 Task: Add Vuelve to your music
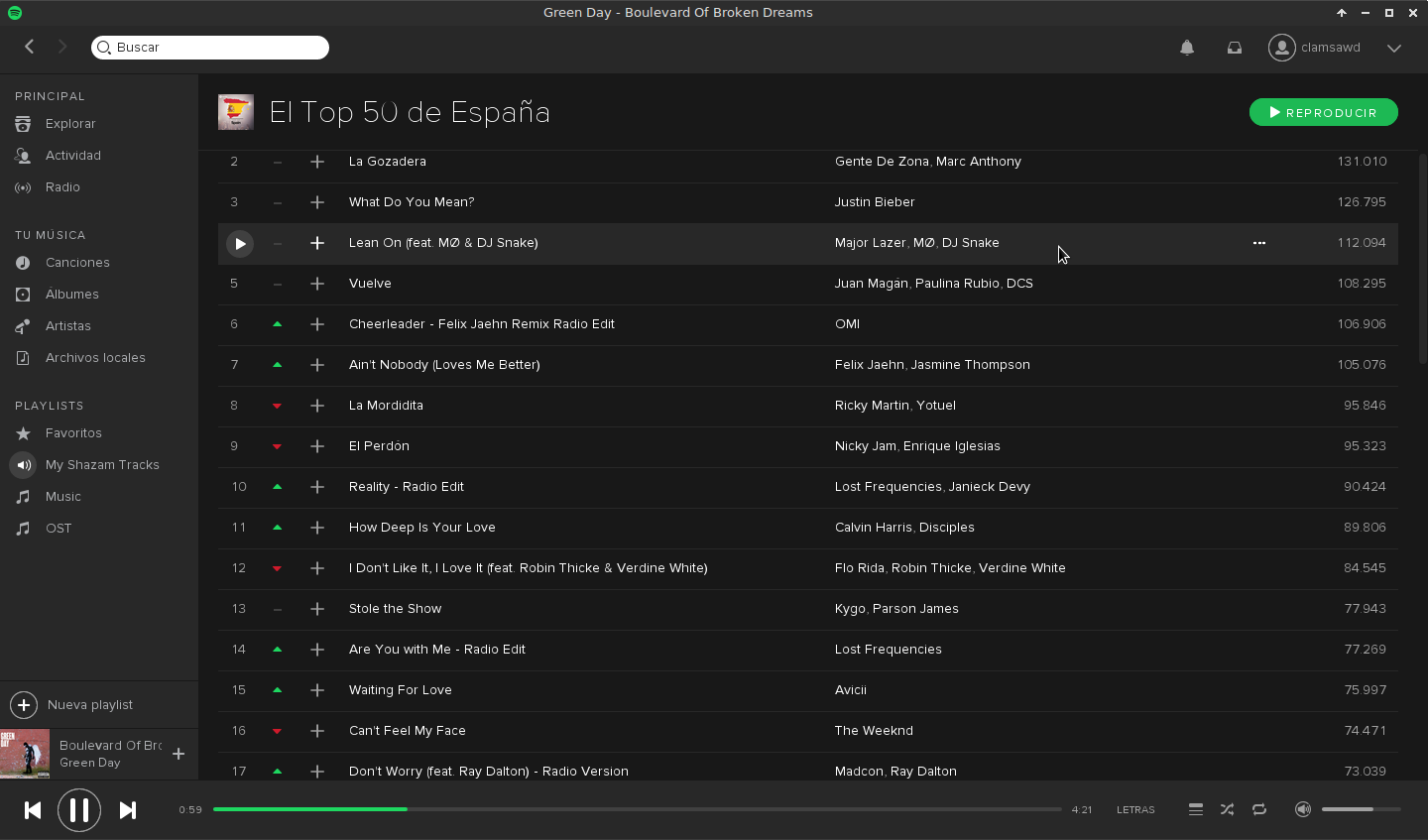(x=317, y=284)
